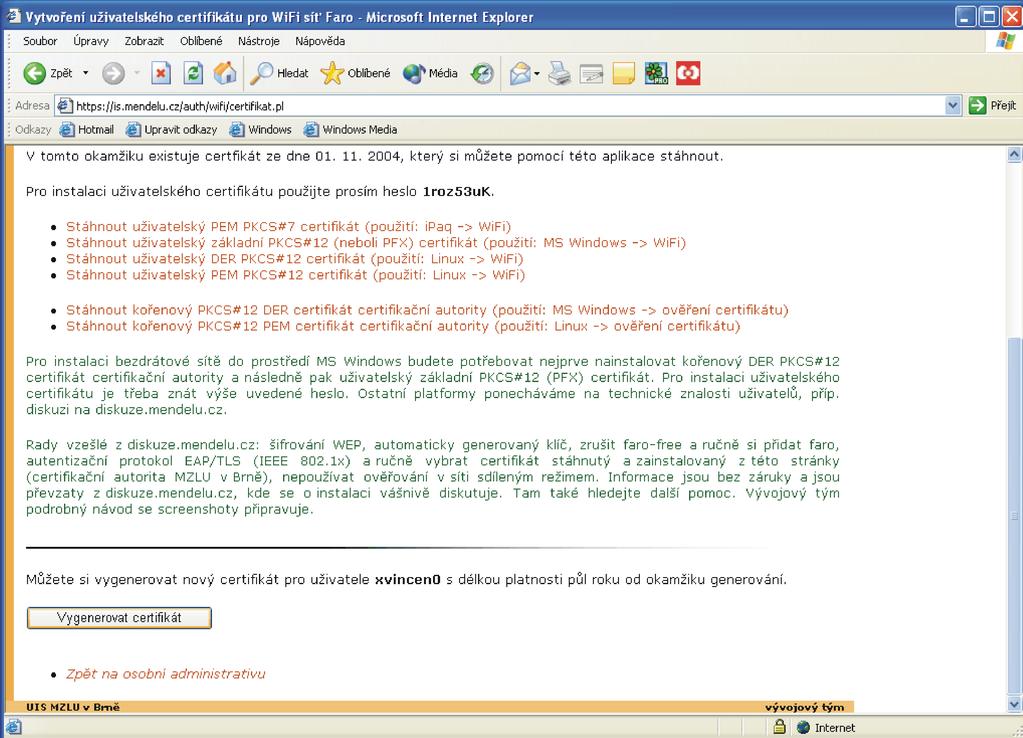Expand the address bar dropdown

click(953, 106)
